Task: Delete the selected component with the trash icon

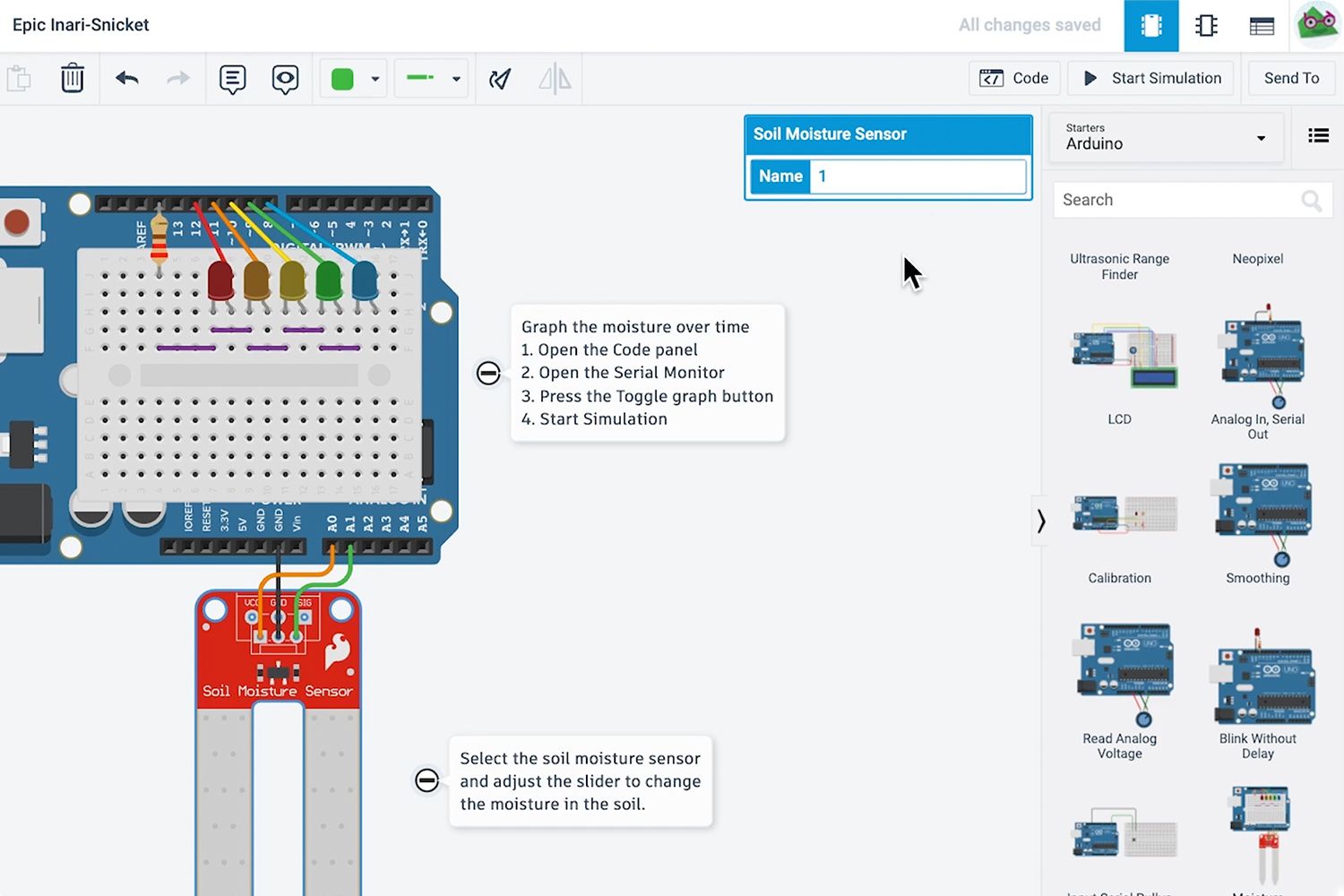Action: pyautogui.click(x=72, y=78)
